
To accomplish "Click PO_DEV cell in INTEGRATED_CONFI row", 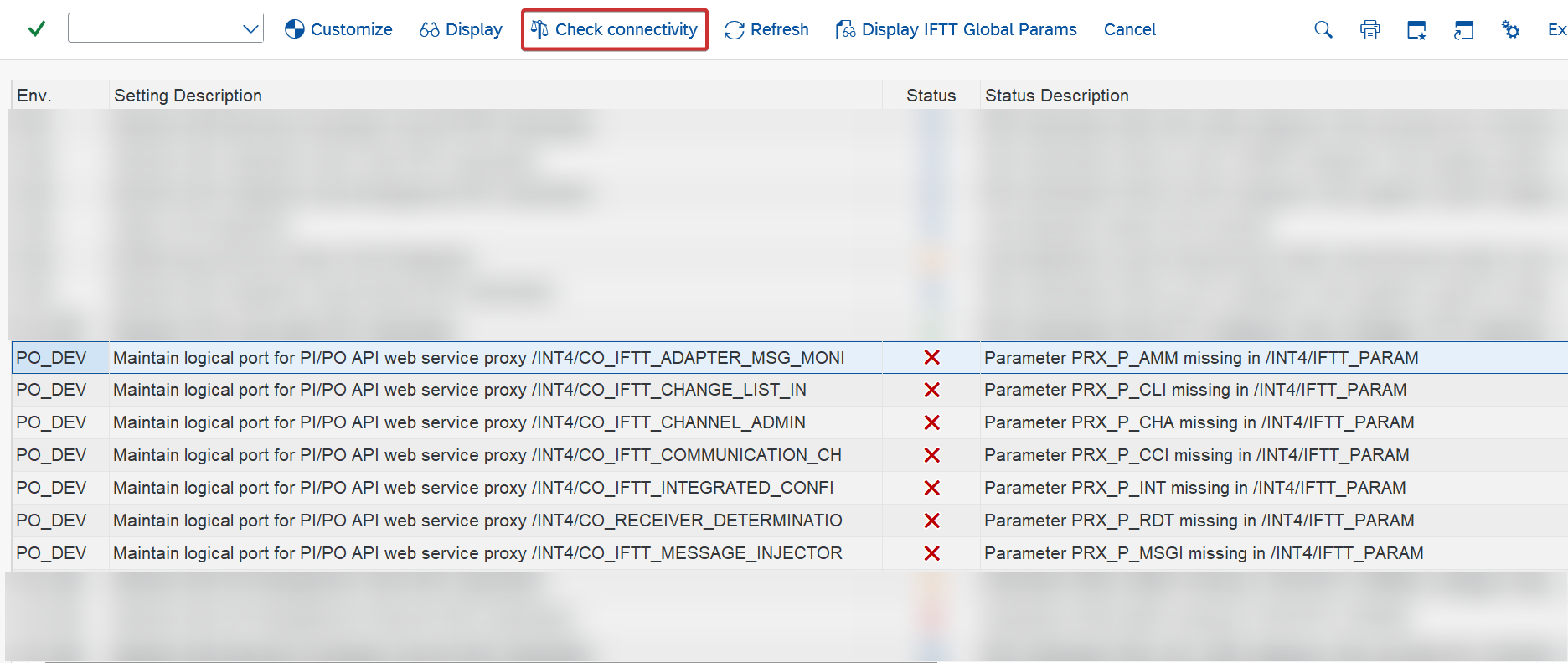I will [60, 488].
